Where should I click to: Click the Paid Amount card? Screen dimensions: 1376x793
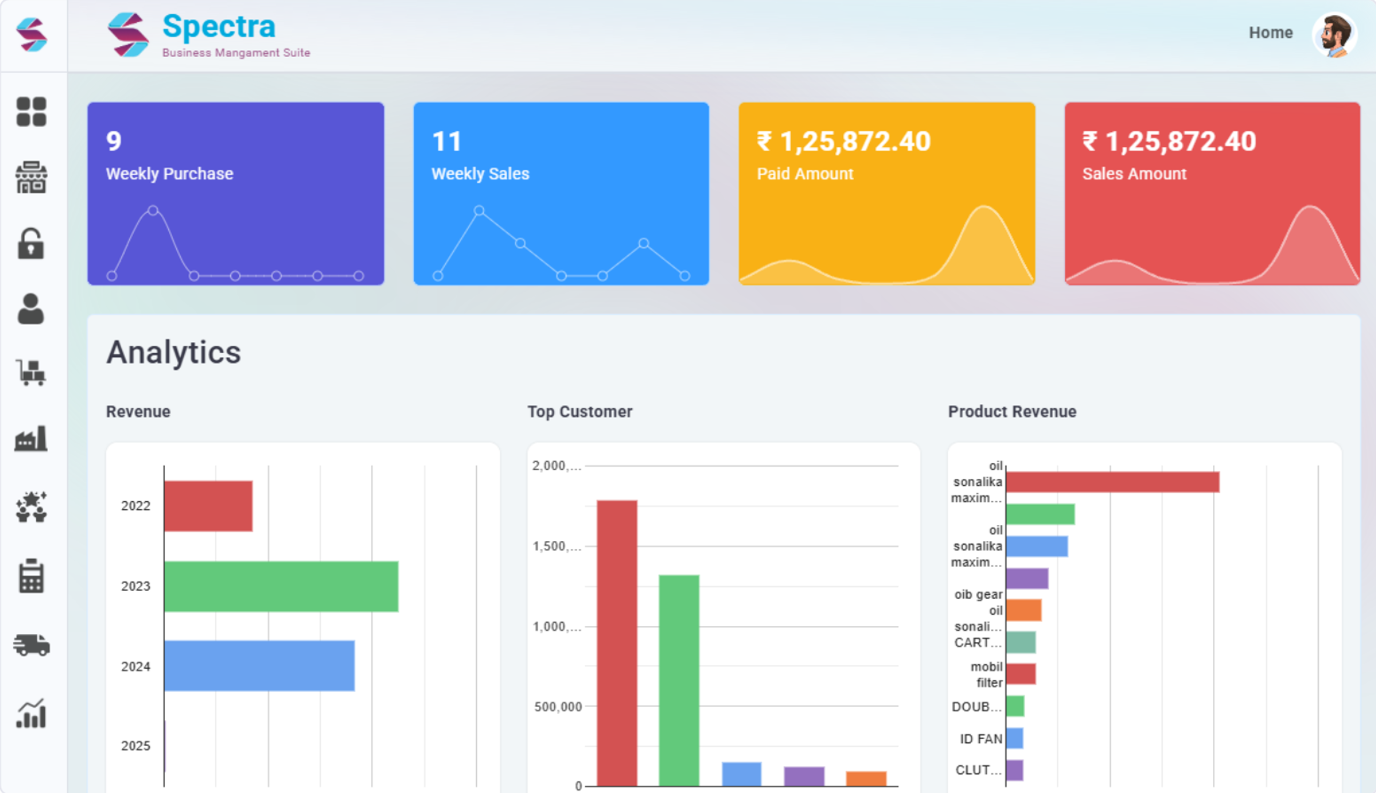pyautogui.click(x=886, y=192)
